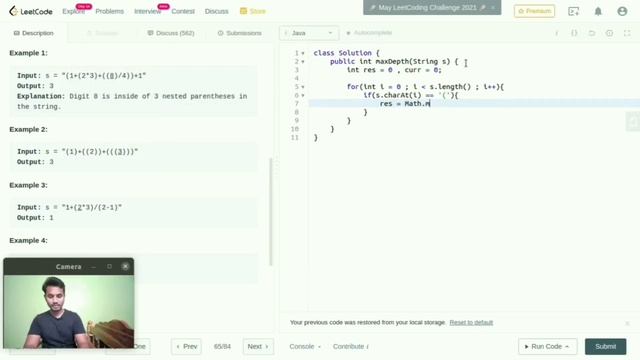This screenshot has height=360, width=640.
Task: Open the Java language dropdown
Action: [x=309, y=33]
